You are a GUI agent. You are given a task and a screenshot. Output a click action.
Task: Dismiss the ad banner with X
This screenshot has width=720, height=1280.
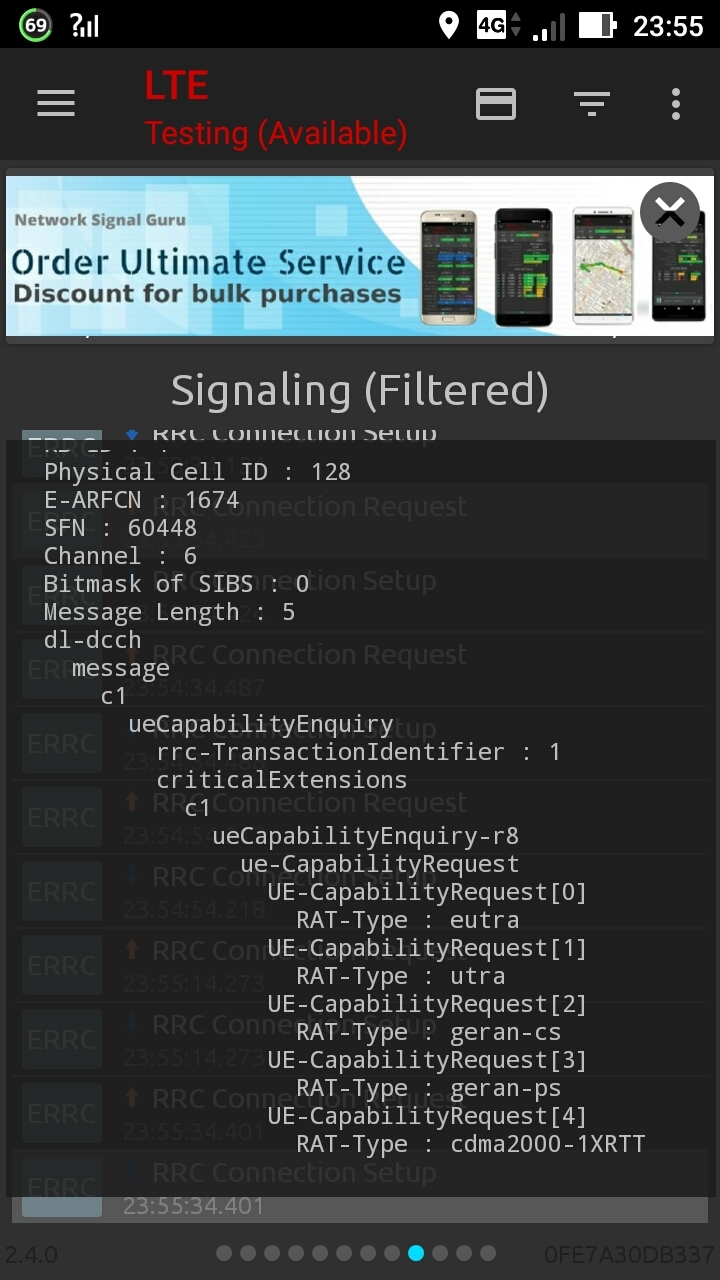point(669,212)
